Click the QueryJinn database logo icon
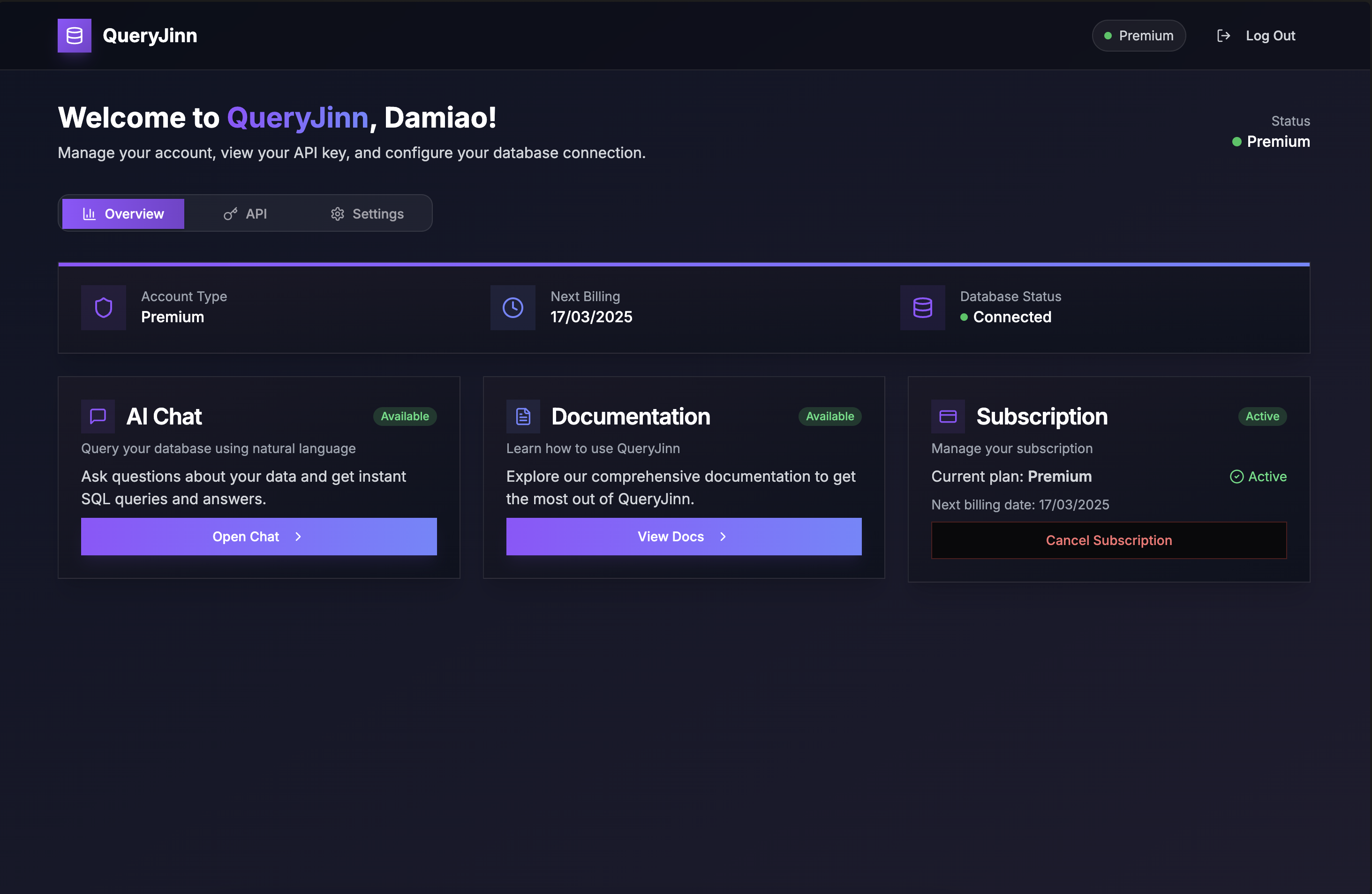 75,36
